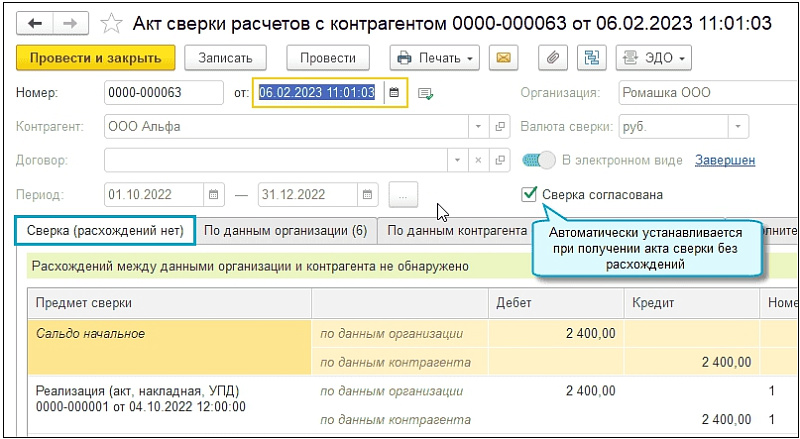Open the contract card icon in Договор
The height and width of the screenshot is (439, 800).
click(501, 160)
